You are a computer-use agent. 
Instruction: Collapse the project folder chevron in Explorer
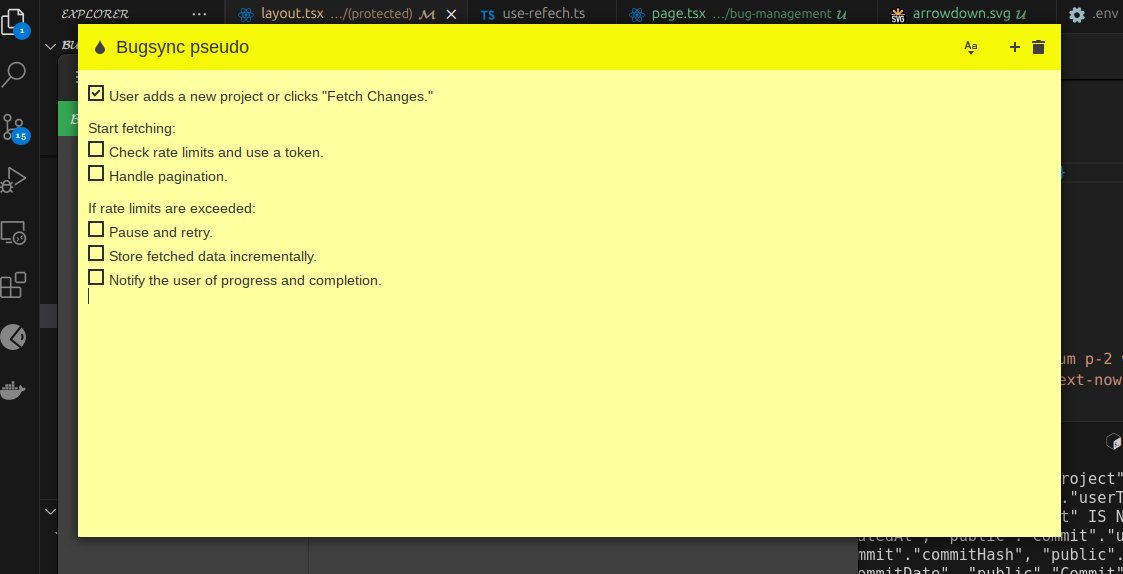50,47
